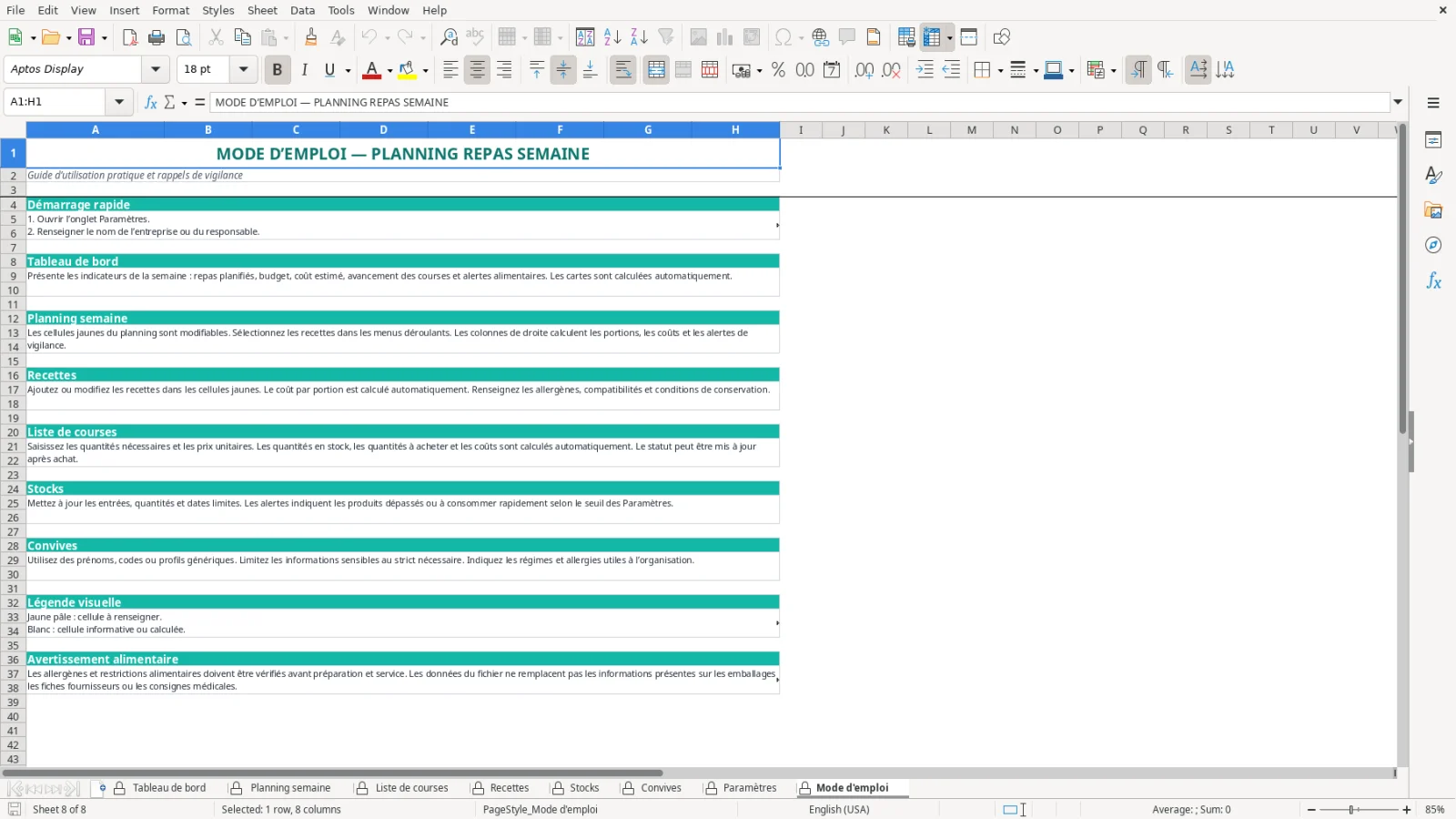Toggle Wrap Text
This screenshot has height=819, width=1456.
623,70
